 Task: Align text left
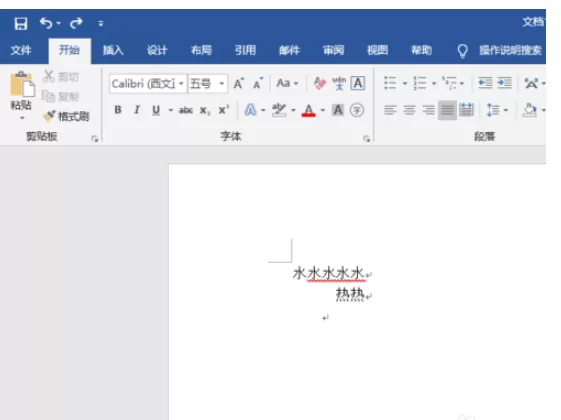click(390, 110)
